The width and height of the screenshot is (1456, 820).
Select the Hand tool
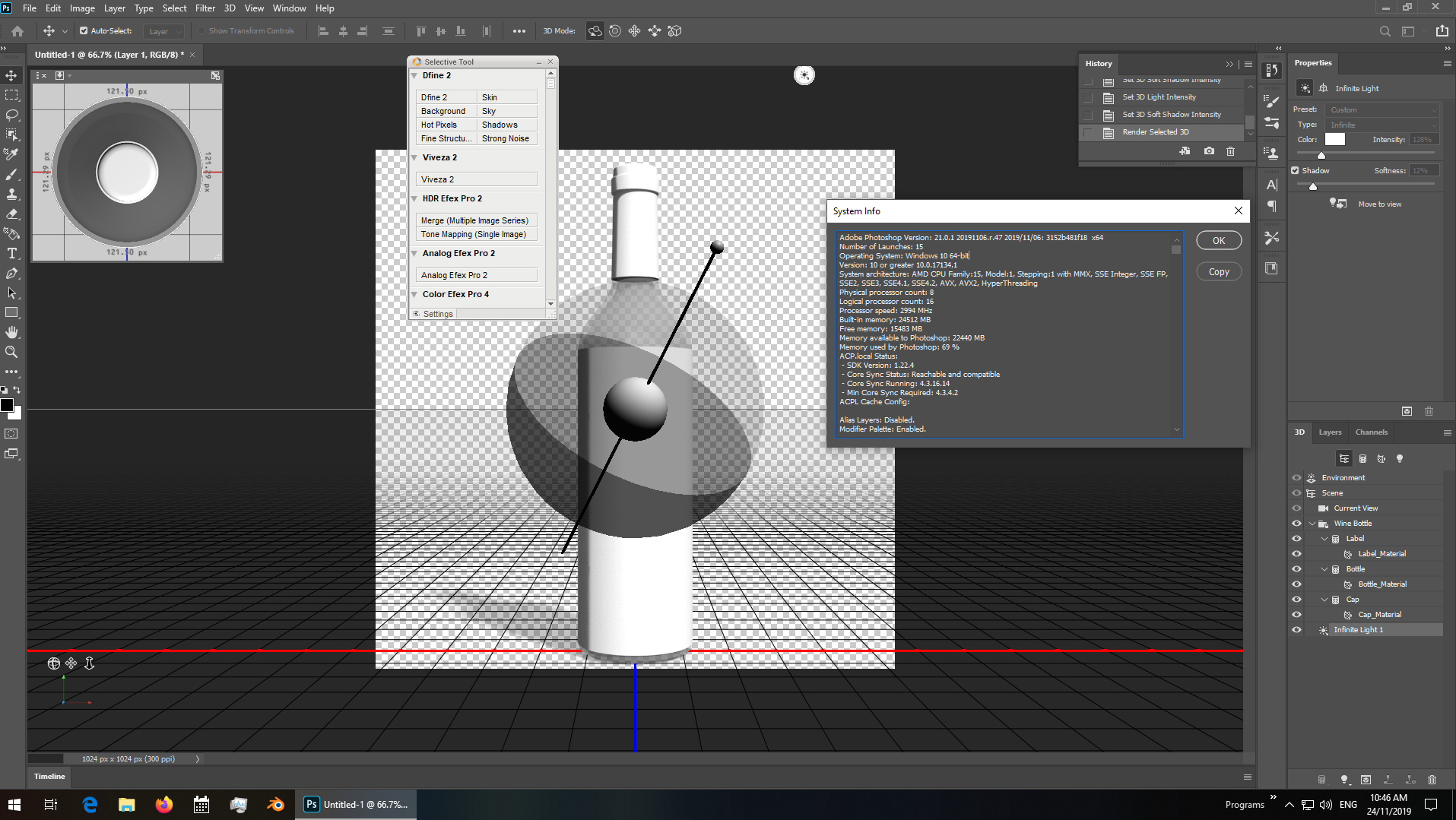tap(11, 332)
